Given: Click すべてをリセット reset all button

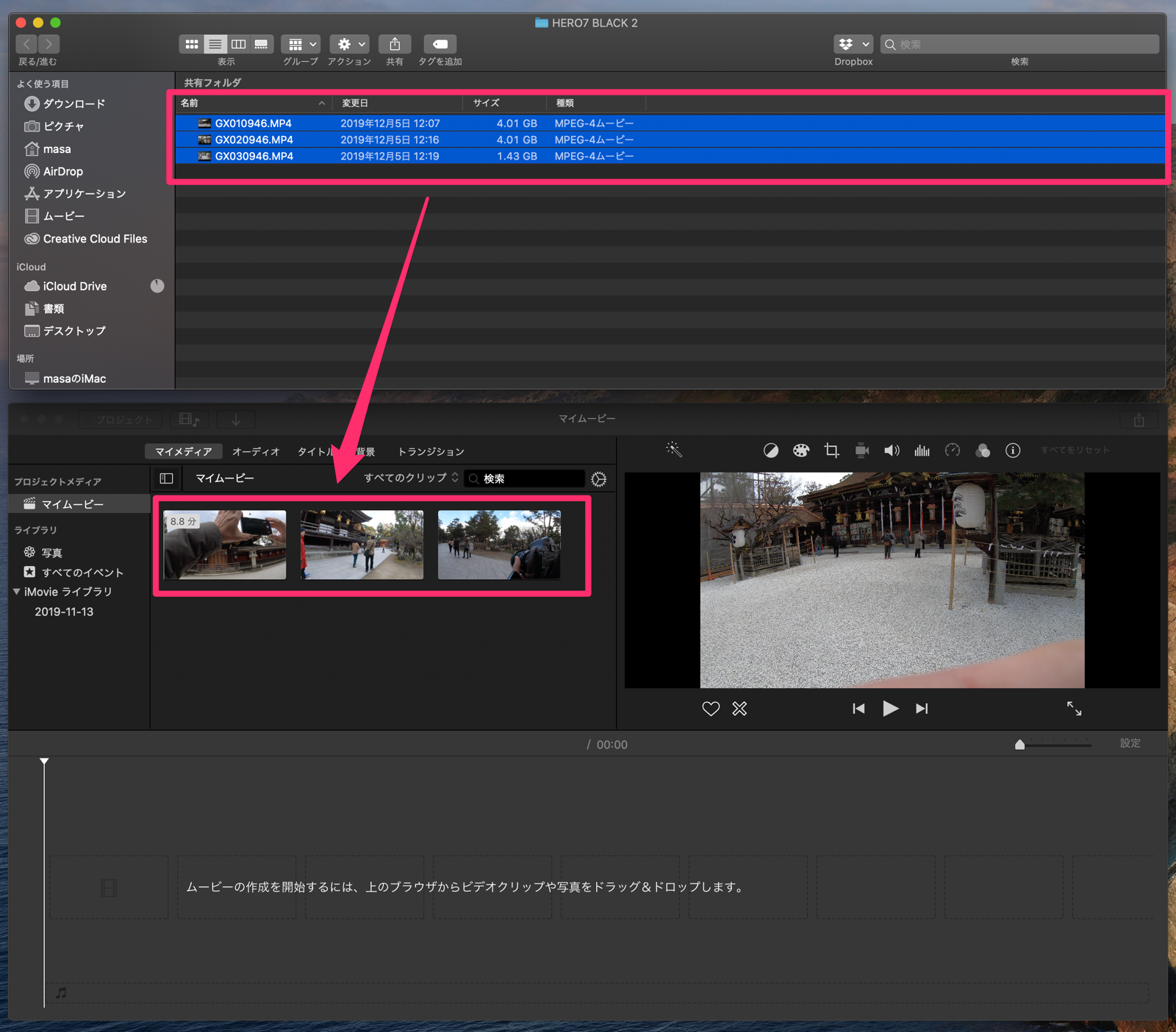Looking at the screenshot, I should pos(1075,450).
